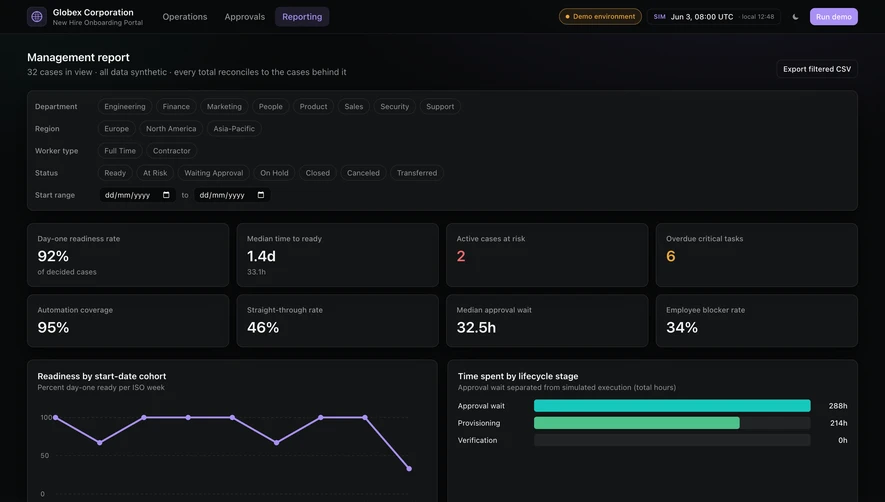
Task: Click the Management report heading
Action: coord(78,57)
